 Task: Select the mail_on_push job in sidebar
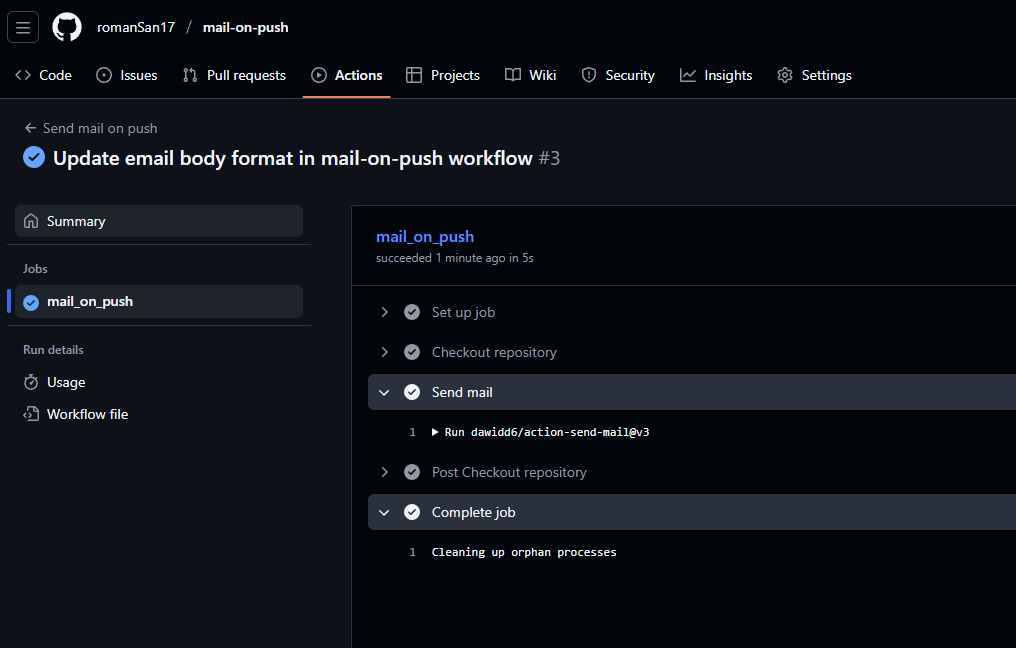pyautogui.click(x=90, y=301)
